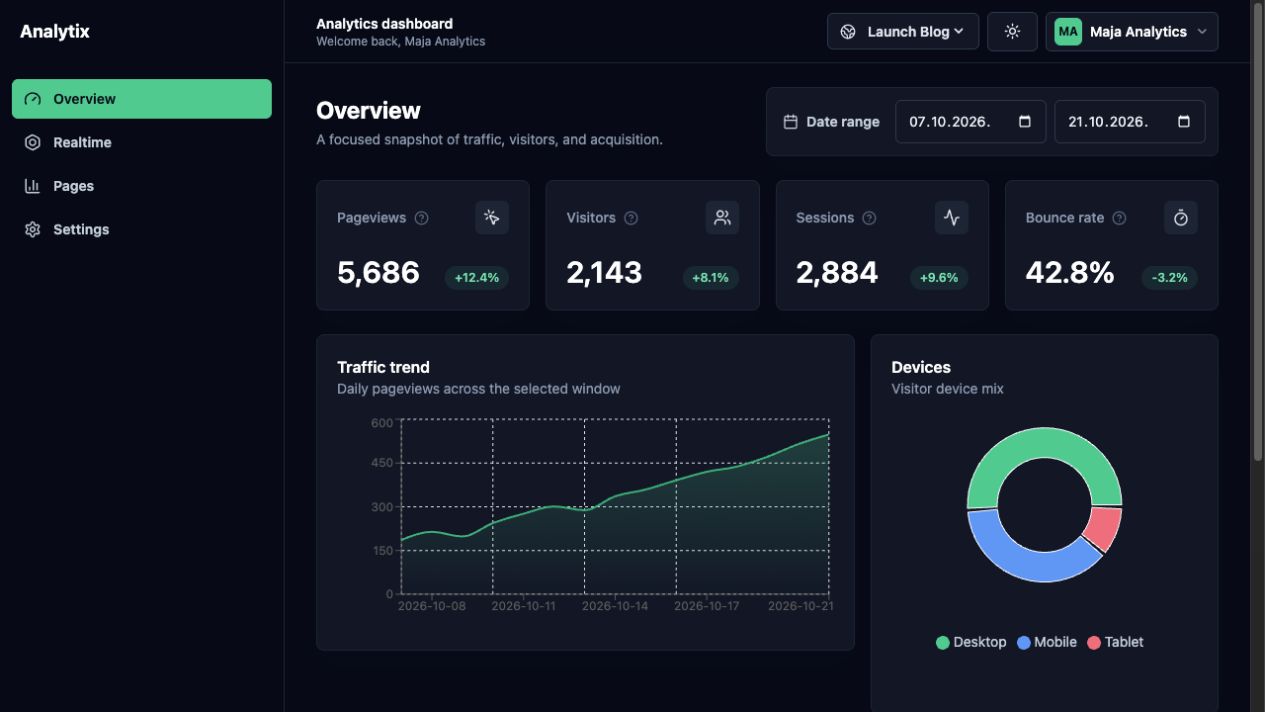Click the Sessions help question icon
1265x712 pixels.
click(869, 218)
